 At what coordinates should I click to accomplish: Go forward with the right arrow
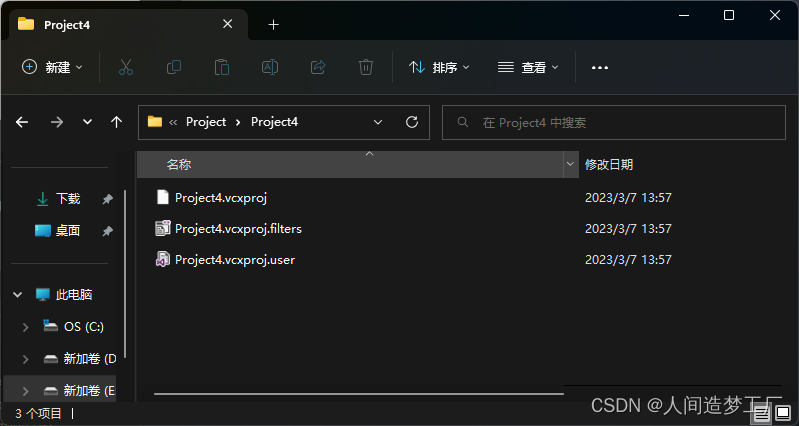(x=57, y=122)
